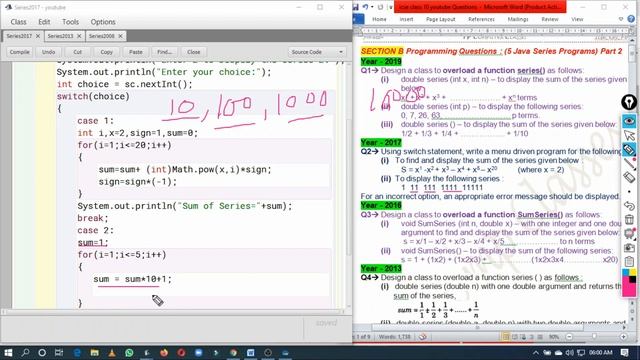Close the Series2013 tab
Image resolution: width=640 pixels, height=360 pixels.
[x=79, y=36]
